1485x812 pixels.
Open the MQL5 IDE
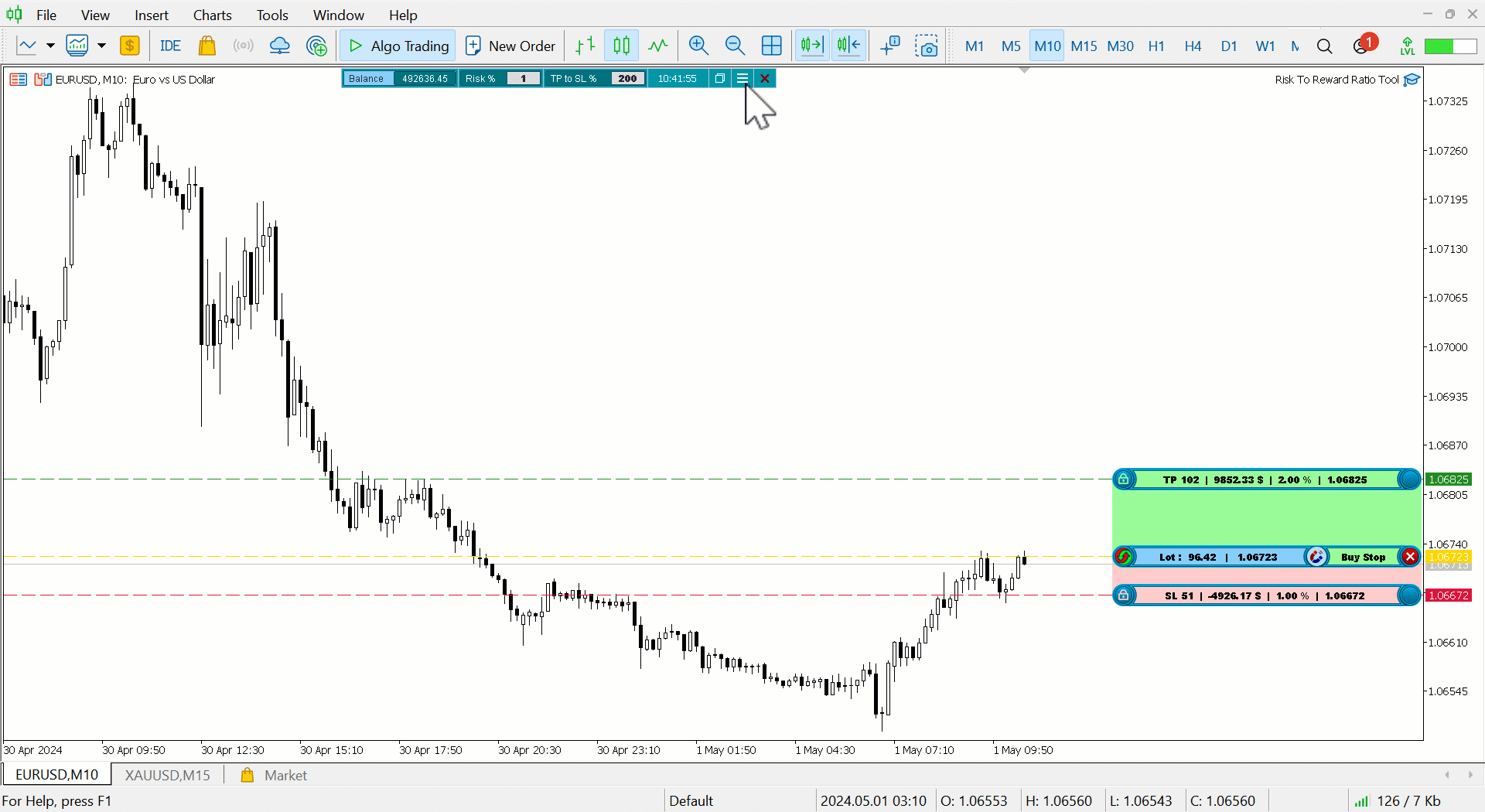(170, 45)
